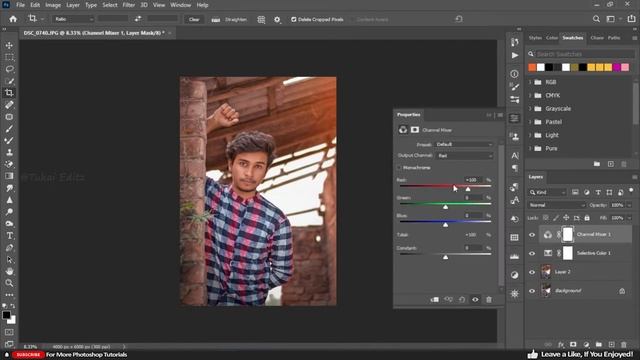Open crop overlay grid options
This screenshot has height=360, width=640.
[x=261, y=20]
